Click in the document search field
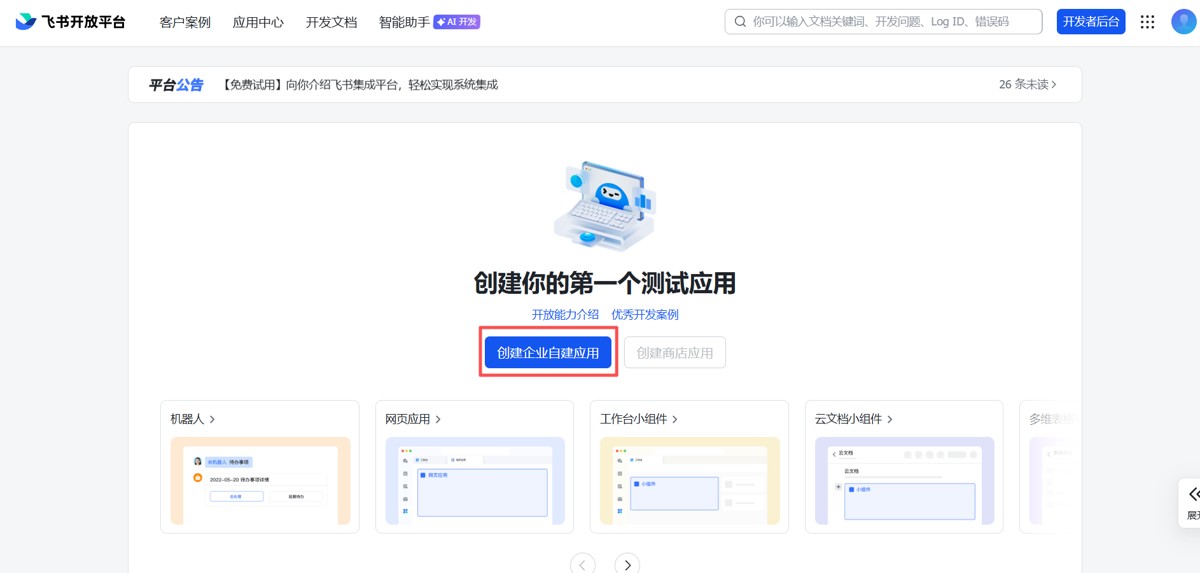The image size is (1200, 573). pos(883,21)
